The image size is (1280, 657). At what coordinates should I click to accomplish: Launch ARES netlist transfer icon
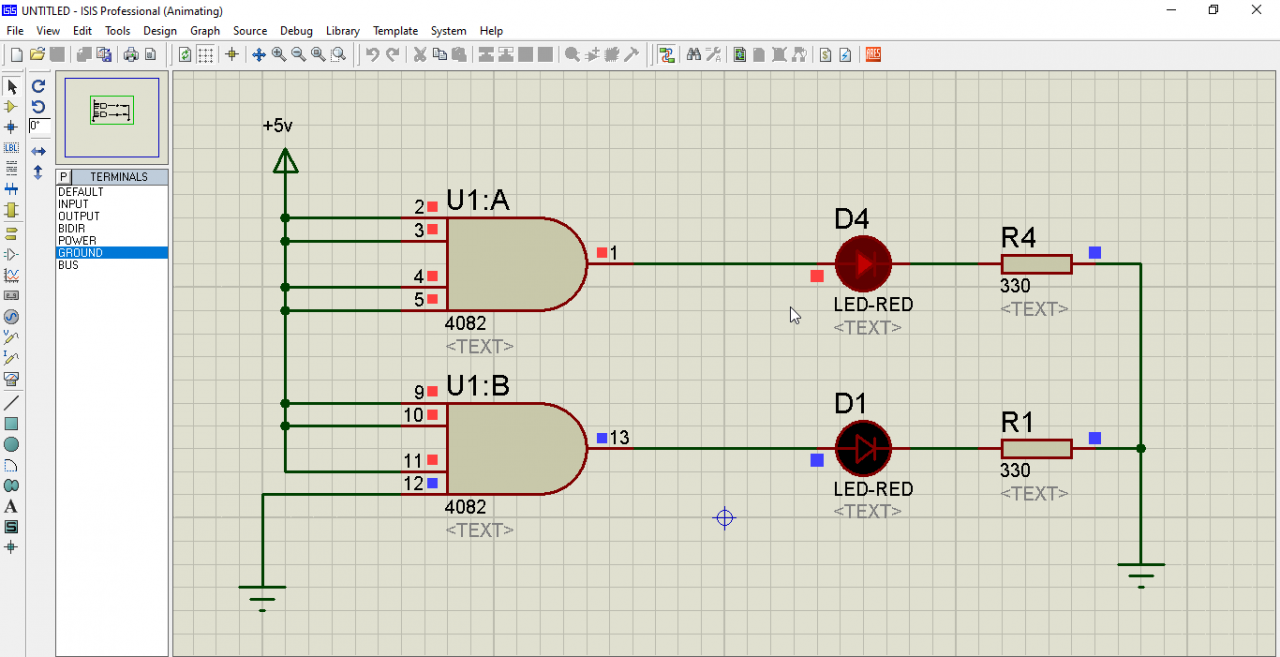point(873,54)
